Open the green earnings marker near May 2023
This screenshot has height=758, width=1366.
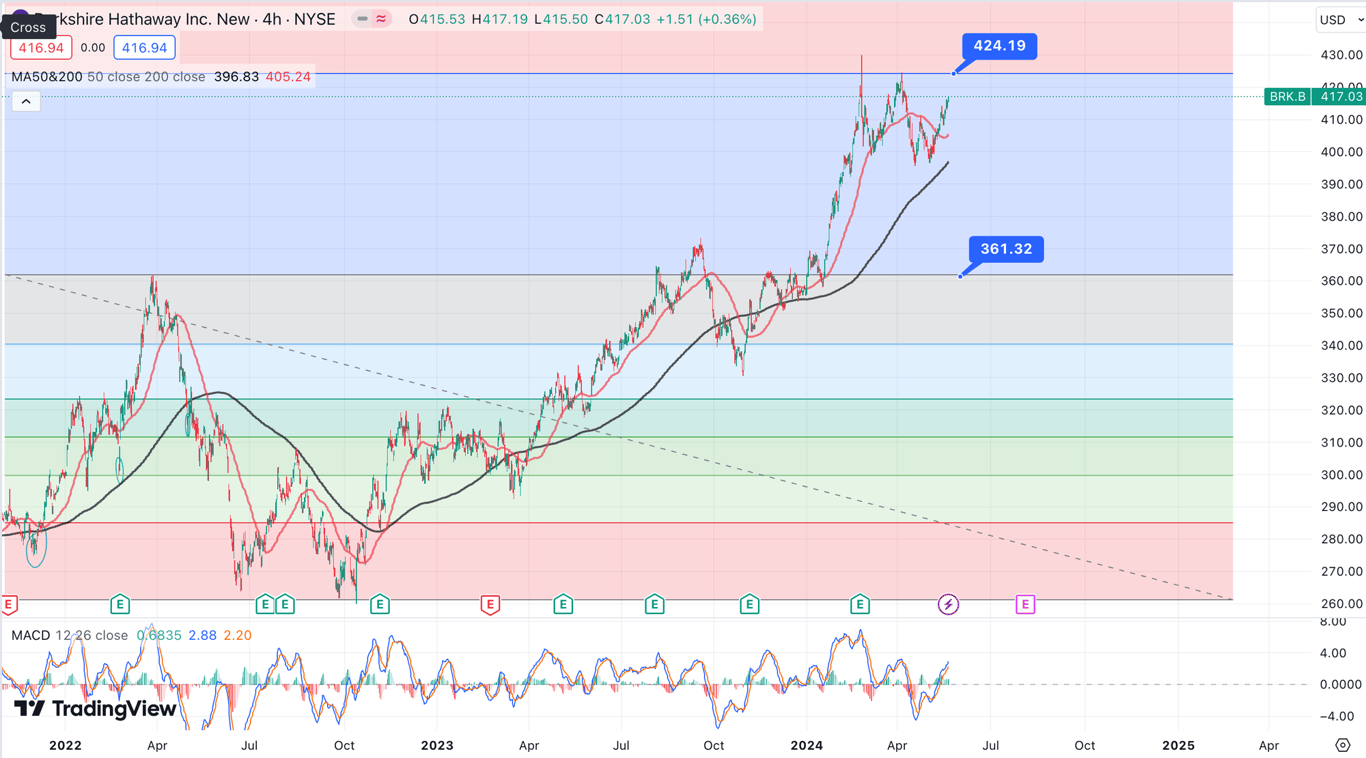(x=563, y=604)
